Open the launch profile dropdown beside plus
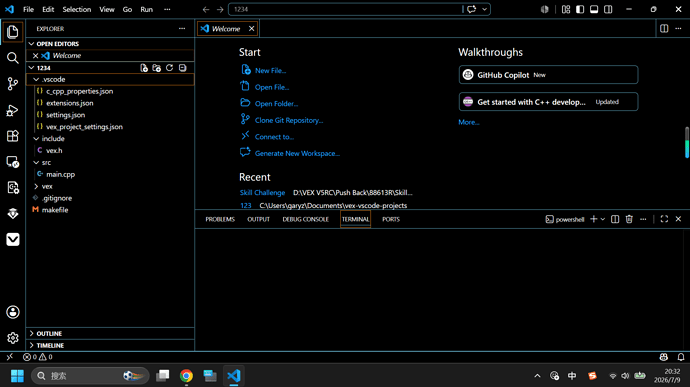This screenshot has width=690, height=387. (603, 219)
